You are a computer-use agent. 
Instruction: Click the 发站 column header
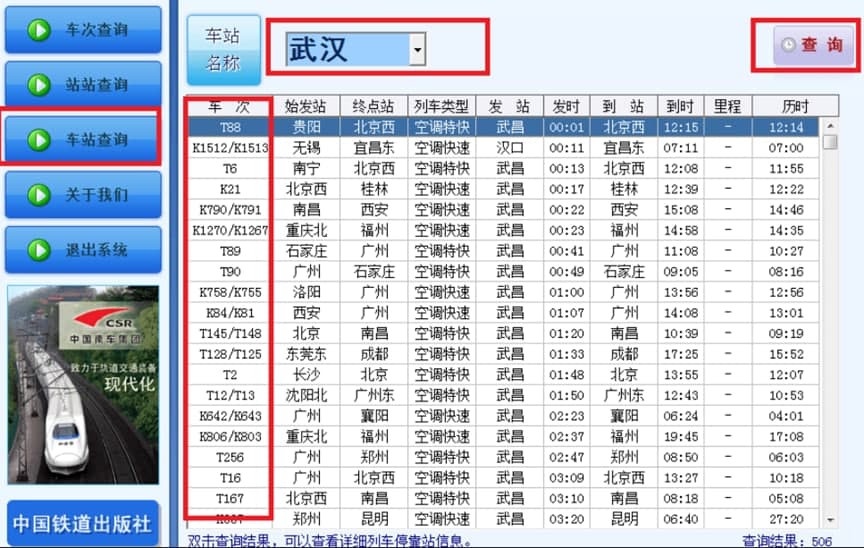point(510,106)
